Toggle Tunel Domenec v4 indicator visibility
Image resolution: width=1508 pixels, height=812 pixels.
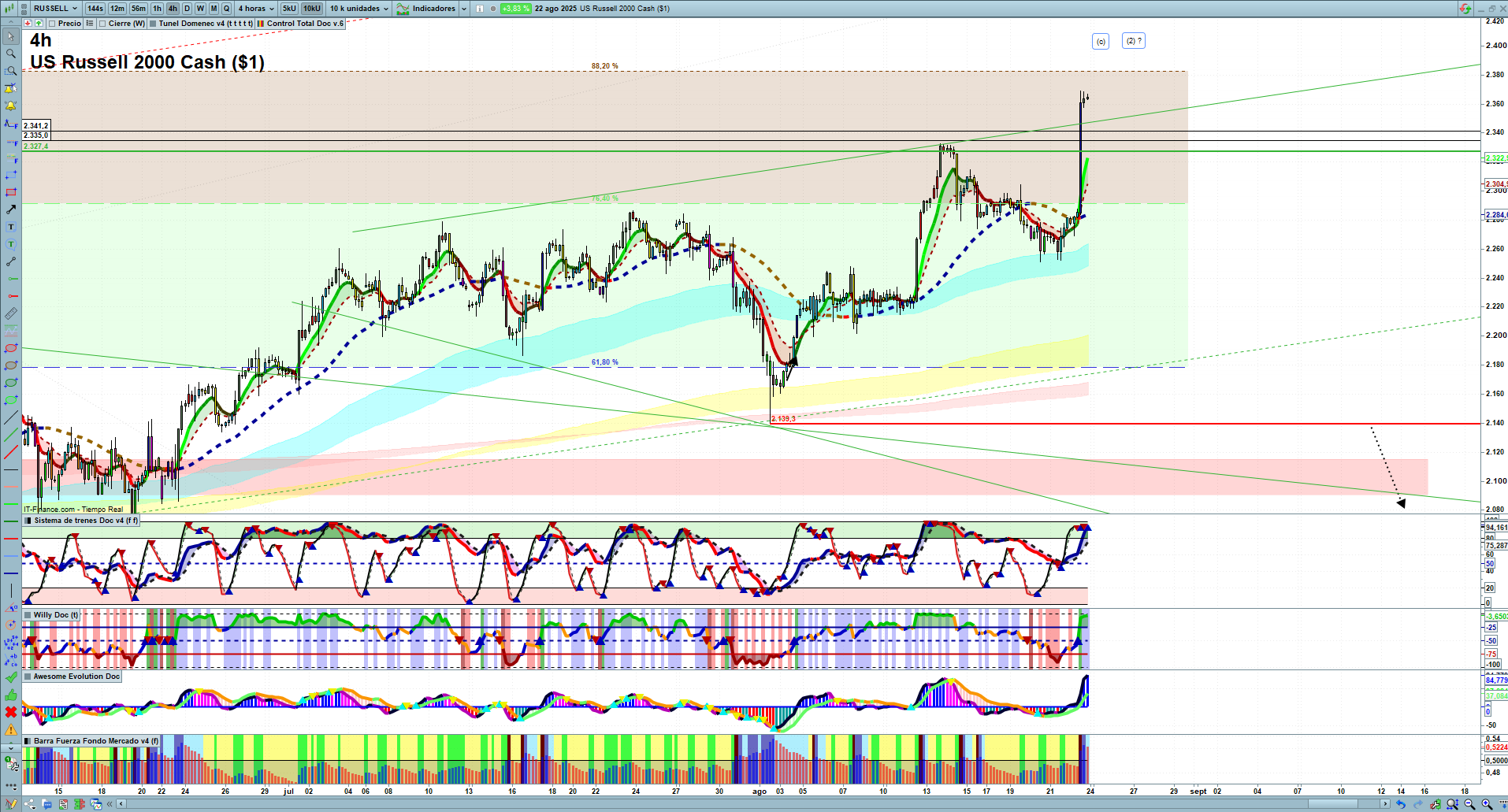tap(153, 24)
